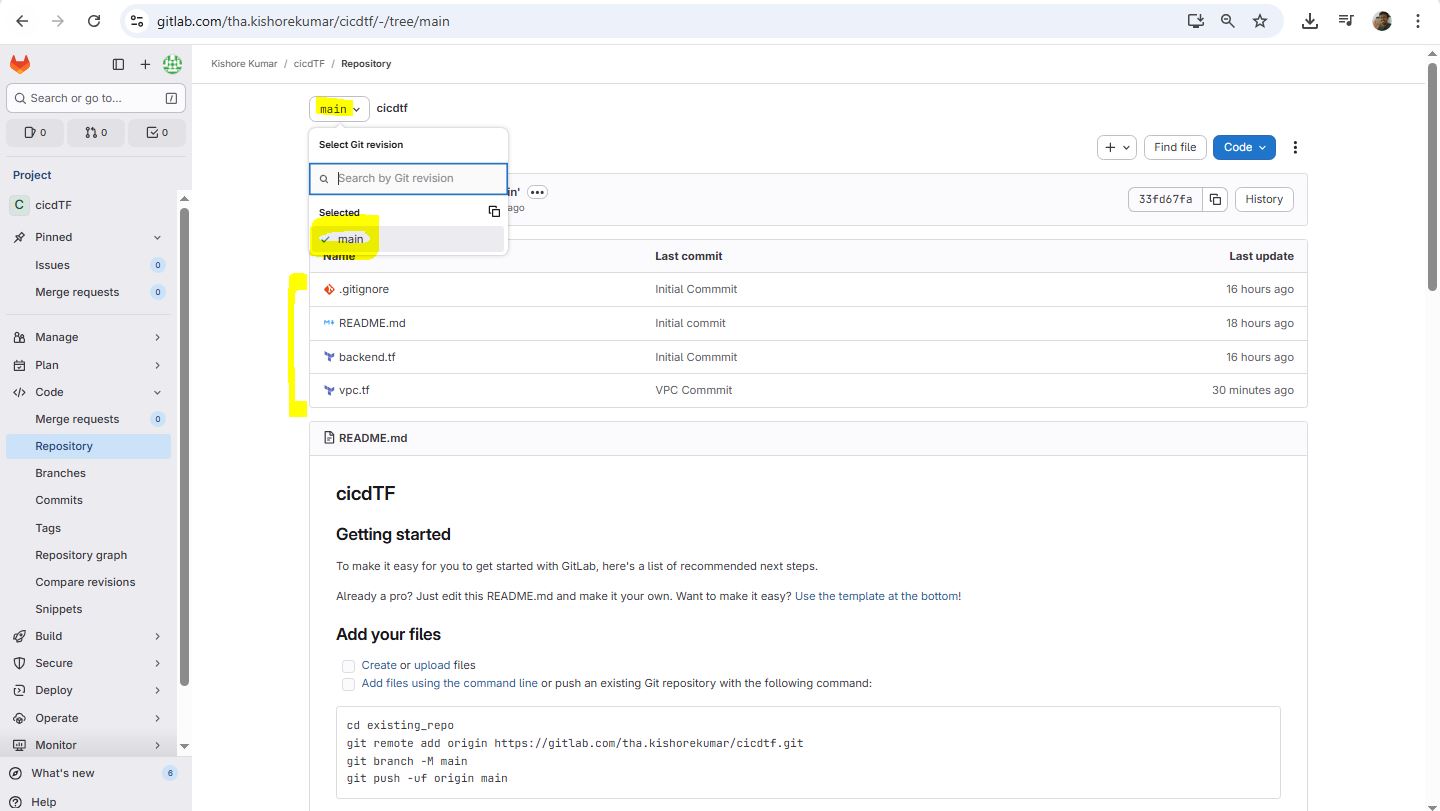Image resolution: width=1440 pixels, height=811 pixels.
Task: Check the 'Create or upload files' checkbox
Action: [x=348, y=666]
